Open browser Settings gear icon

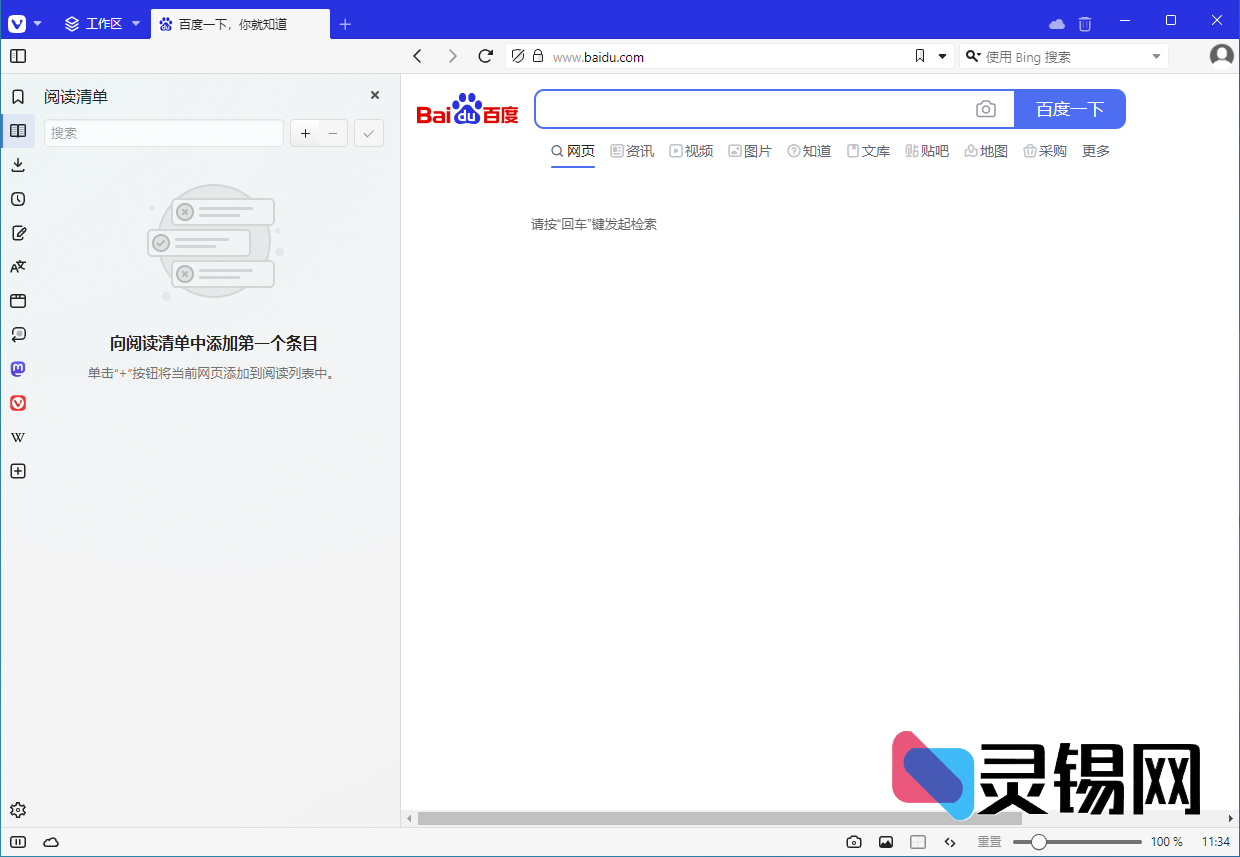18,810
